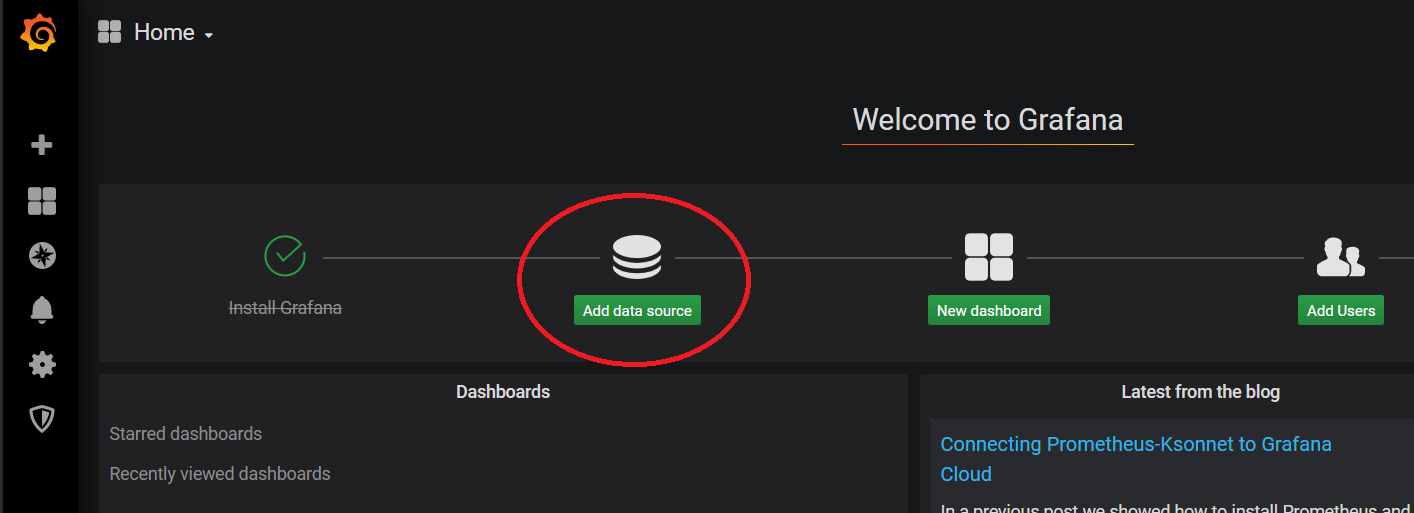Click the database stack icon
This screenshot has width=1414, height=513.
pyautogui.click(x=637, y=257)
